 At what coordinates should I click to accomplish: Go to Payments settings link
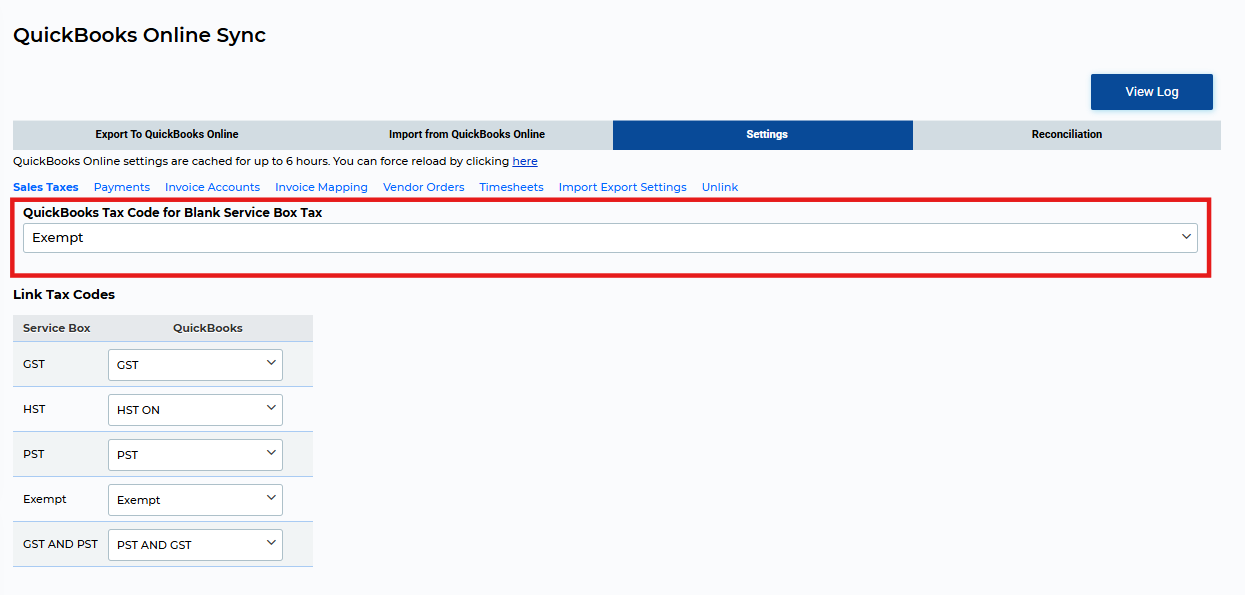pyautogui.click(x=122, y=187)
